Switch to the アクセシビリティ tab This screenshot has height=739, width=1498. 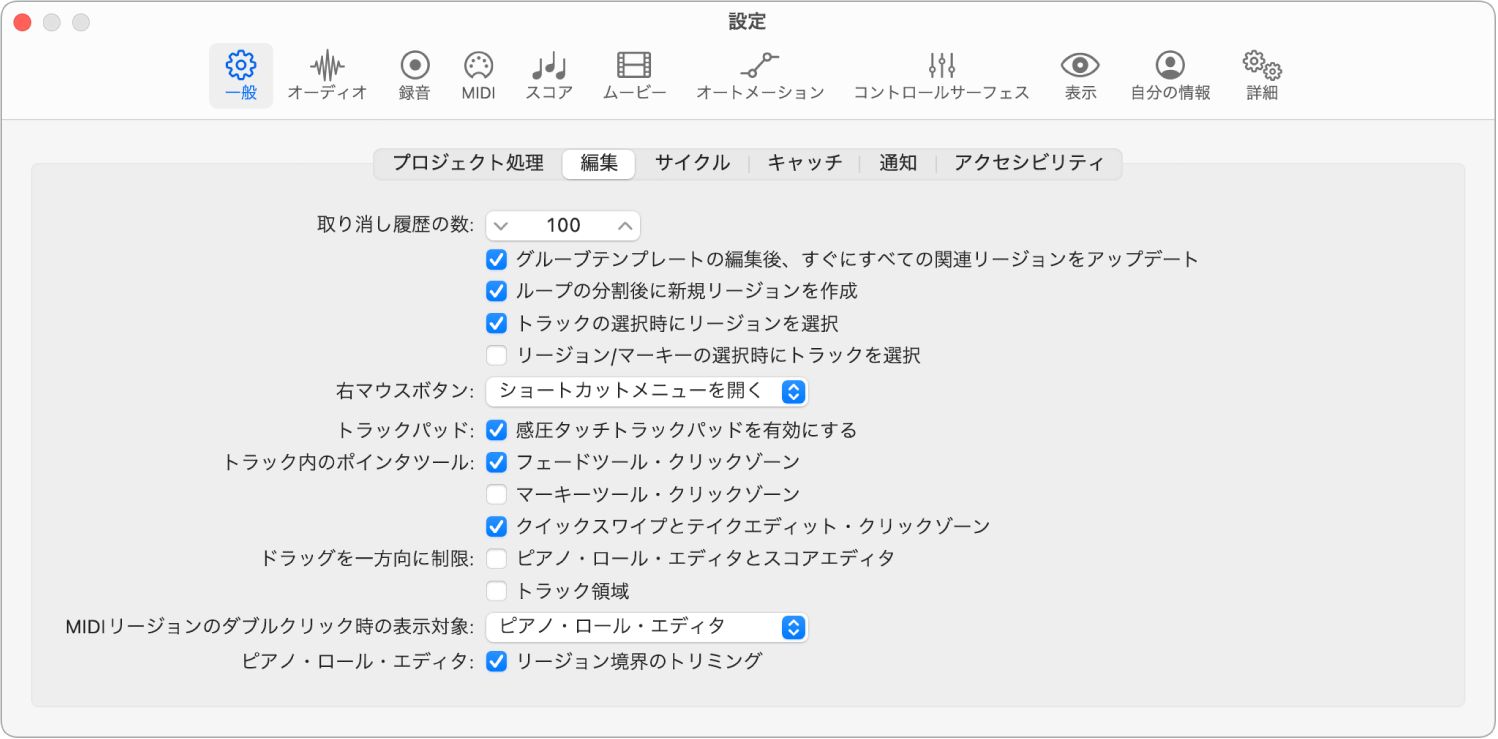point(1030,163)
